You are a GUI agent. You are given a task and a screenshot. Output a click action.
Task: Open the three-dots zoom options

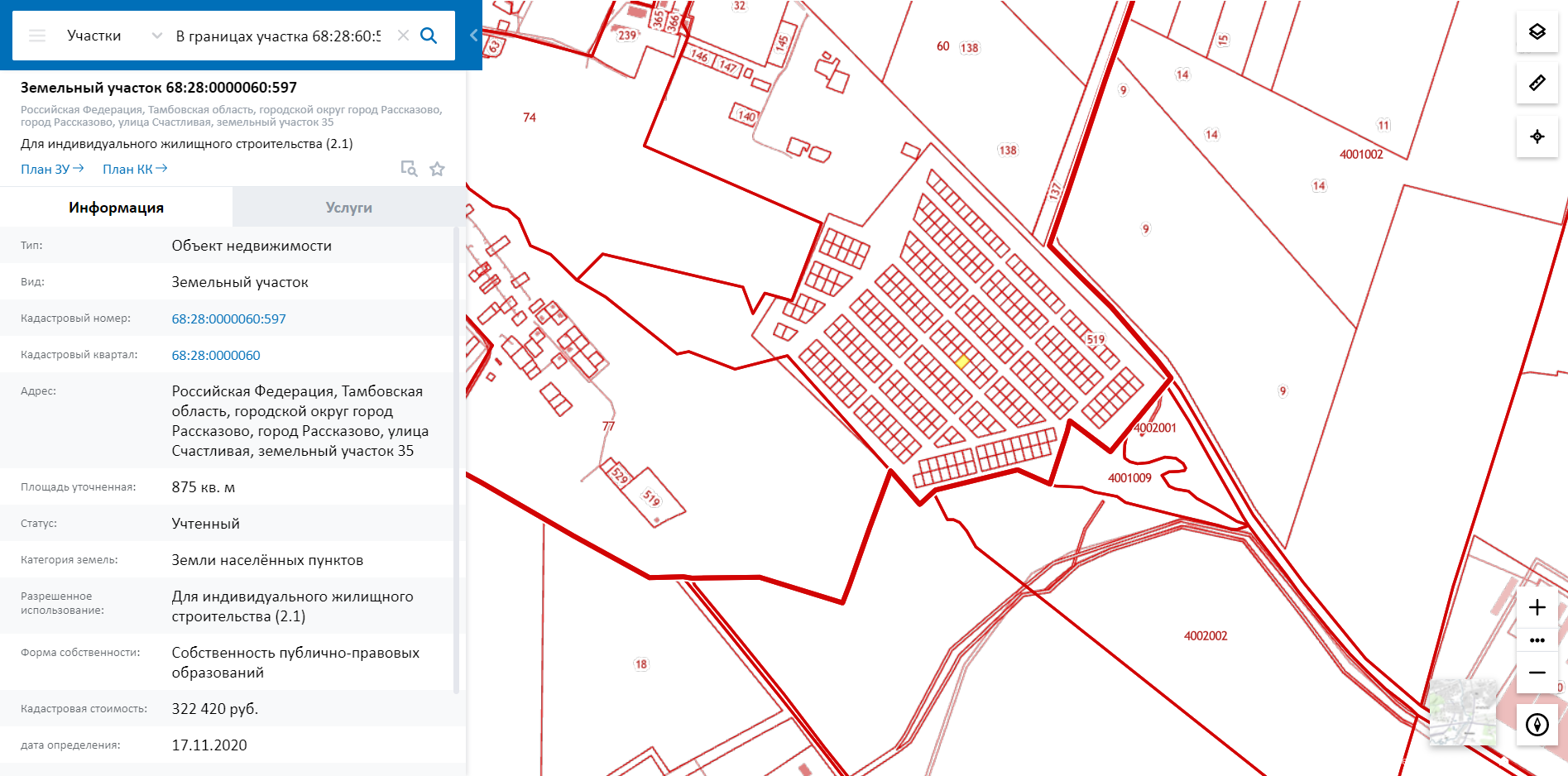(1537, 640)
